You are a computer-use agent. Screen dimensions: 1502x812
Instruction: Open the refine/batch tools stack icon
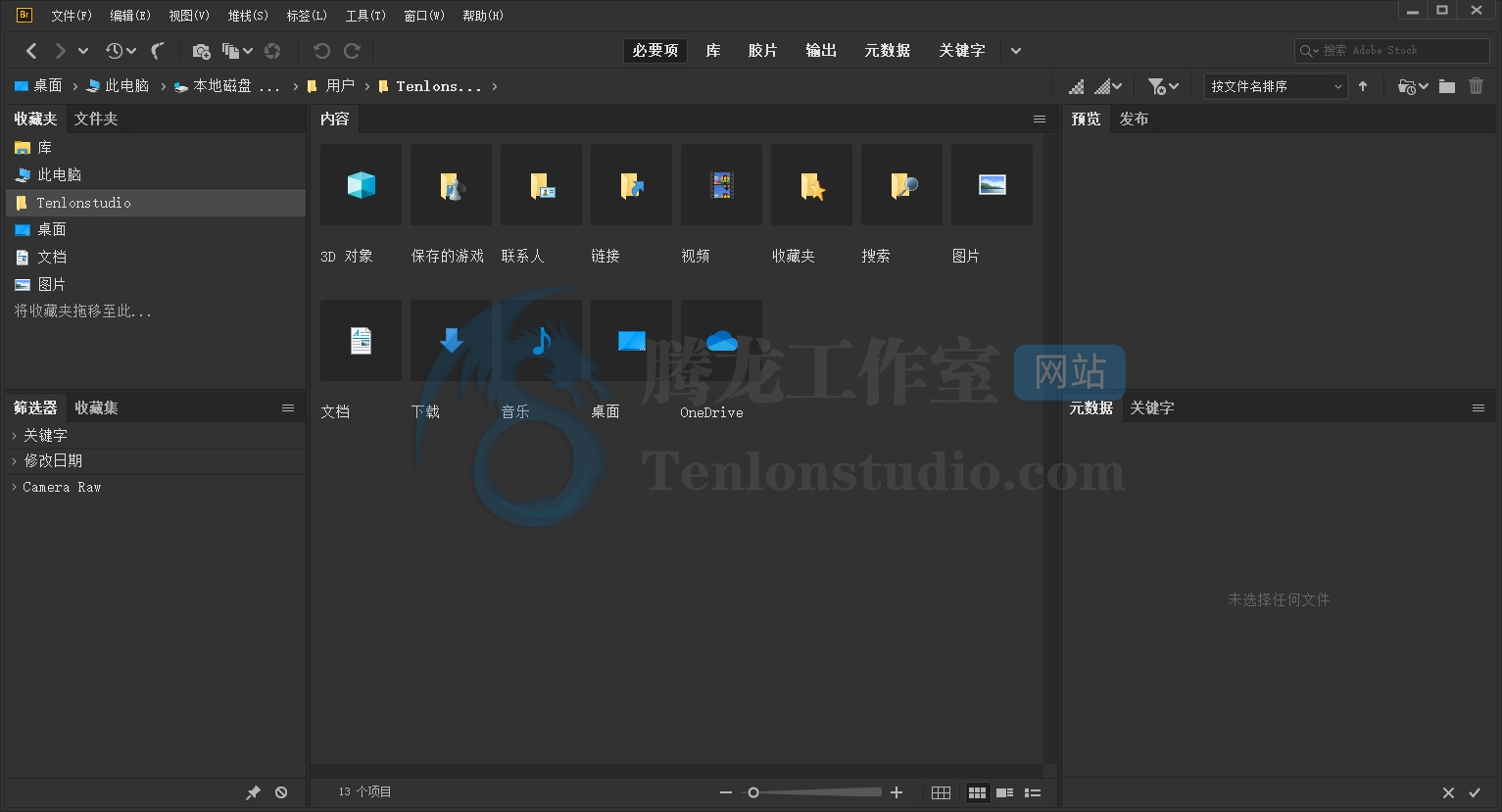[x=237, y=51]
